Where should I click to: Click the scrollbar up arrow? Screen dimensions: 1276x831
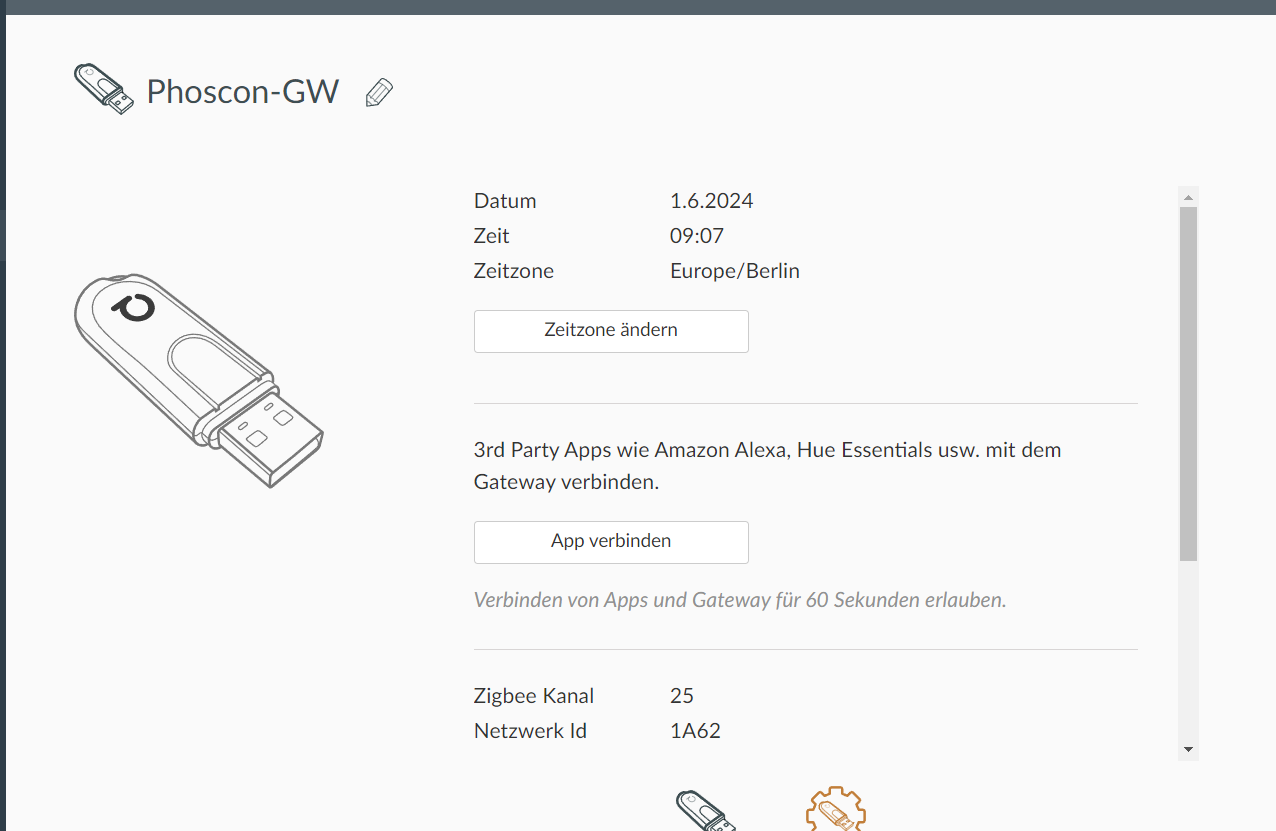pyautogui.click(x=1188, y=196)
